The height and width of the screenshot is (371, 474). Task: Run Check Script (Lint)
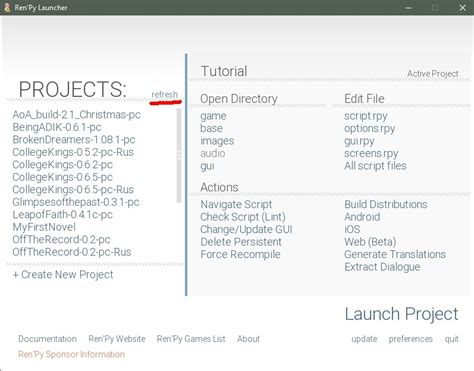pyautogui.click(x=243, y=217)
